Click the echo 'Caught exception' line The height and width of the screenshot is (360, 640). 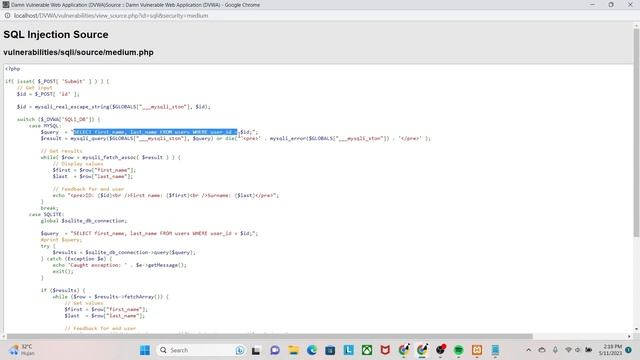pyautogui.click(x=120, y=265)
